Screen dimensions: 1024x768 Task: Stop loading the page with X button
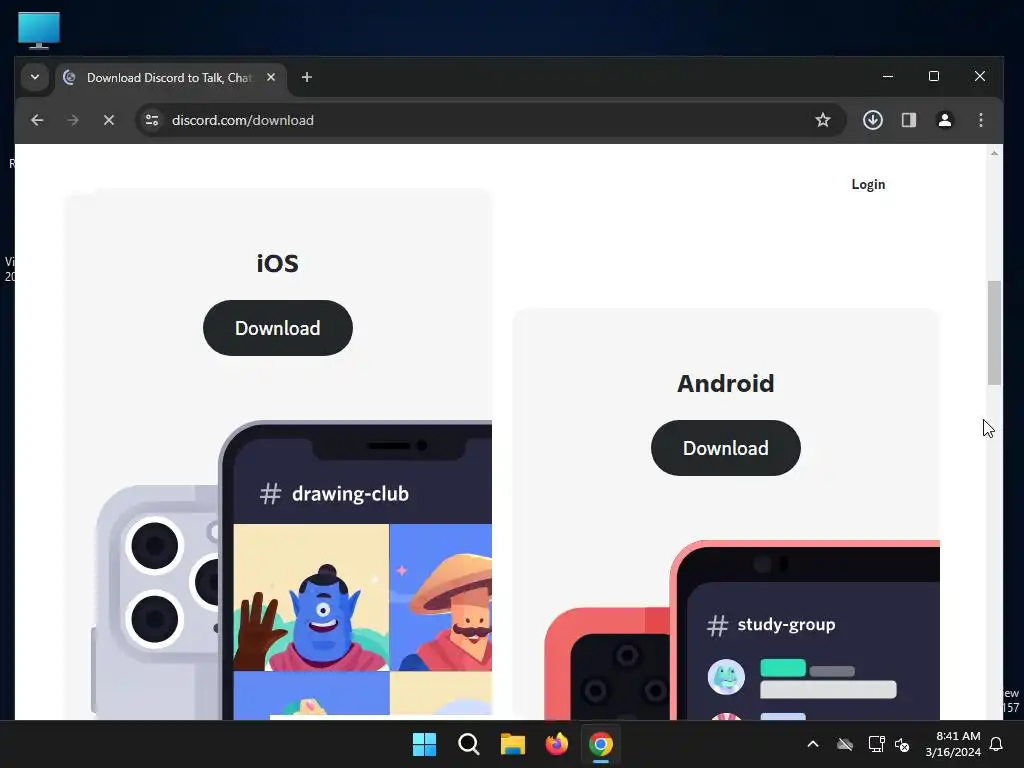pos(109,120)
